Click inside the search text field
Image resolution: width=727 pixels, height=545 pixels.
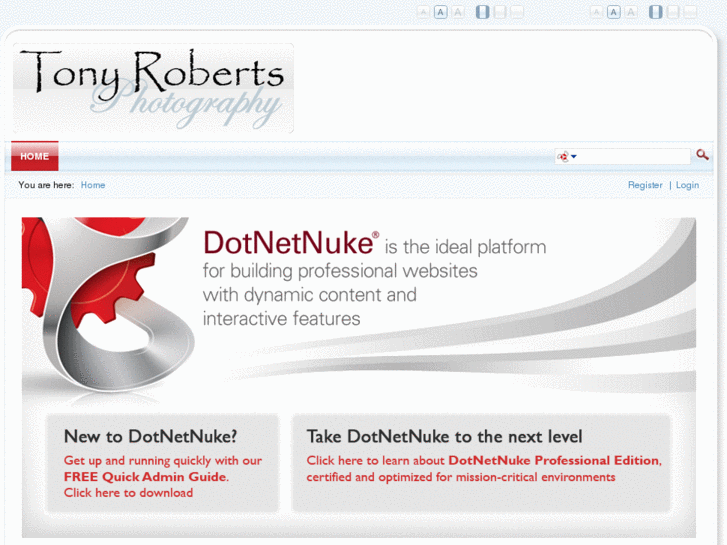pyautogui.click(x=633, y=156)
